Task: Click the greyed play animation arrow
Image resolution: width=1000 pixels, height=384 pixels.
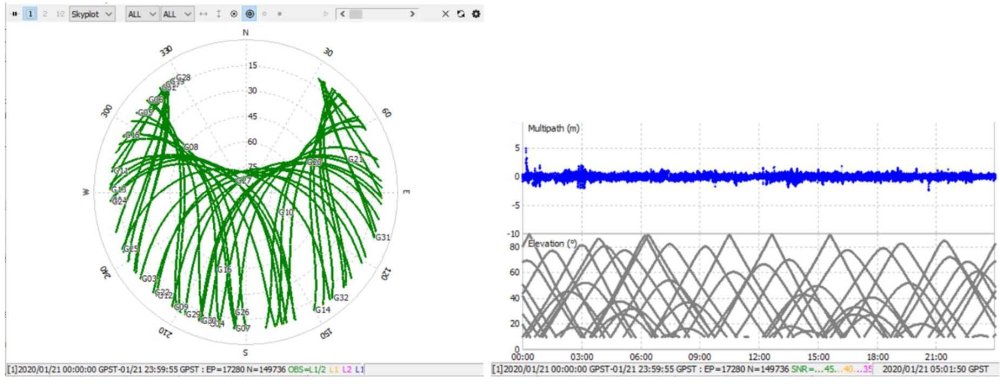Action: point(326,13)
